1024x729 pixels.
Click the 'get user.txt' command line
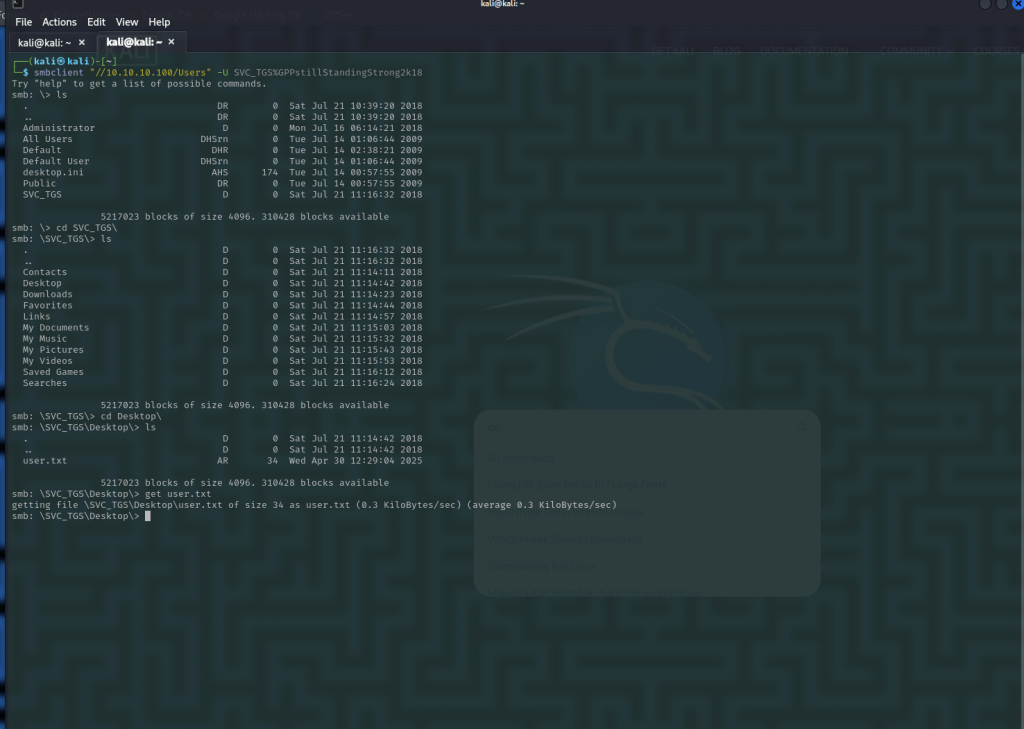pyautogui.click(x=178, y=494)
